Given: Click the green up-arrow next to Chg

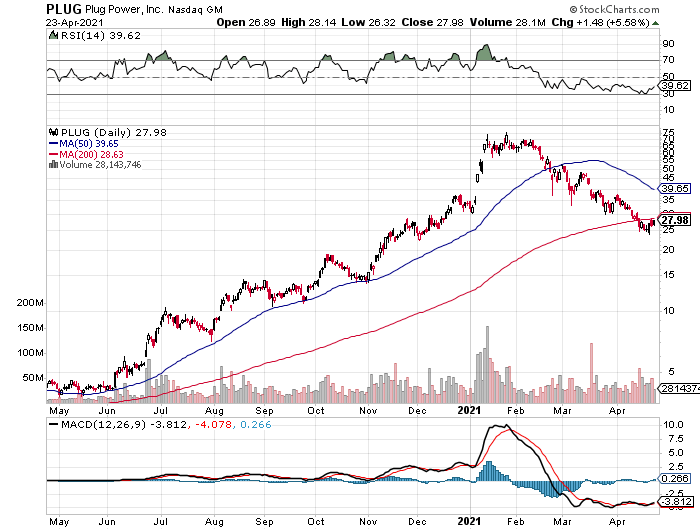Looking at the screenshot, I should 655,23.
